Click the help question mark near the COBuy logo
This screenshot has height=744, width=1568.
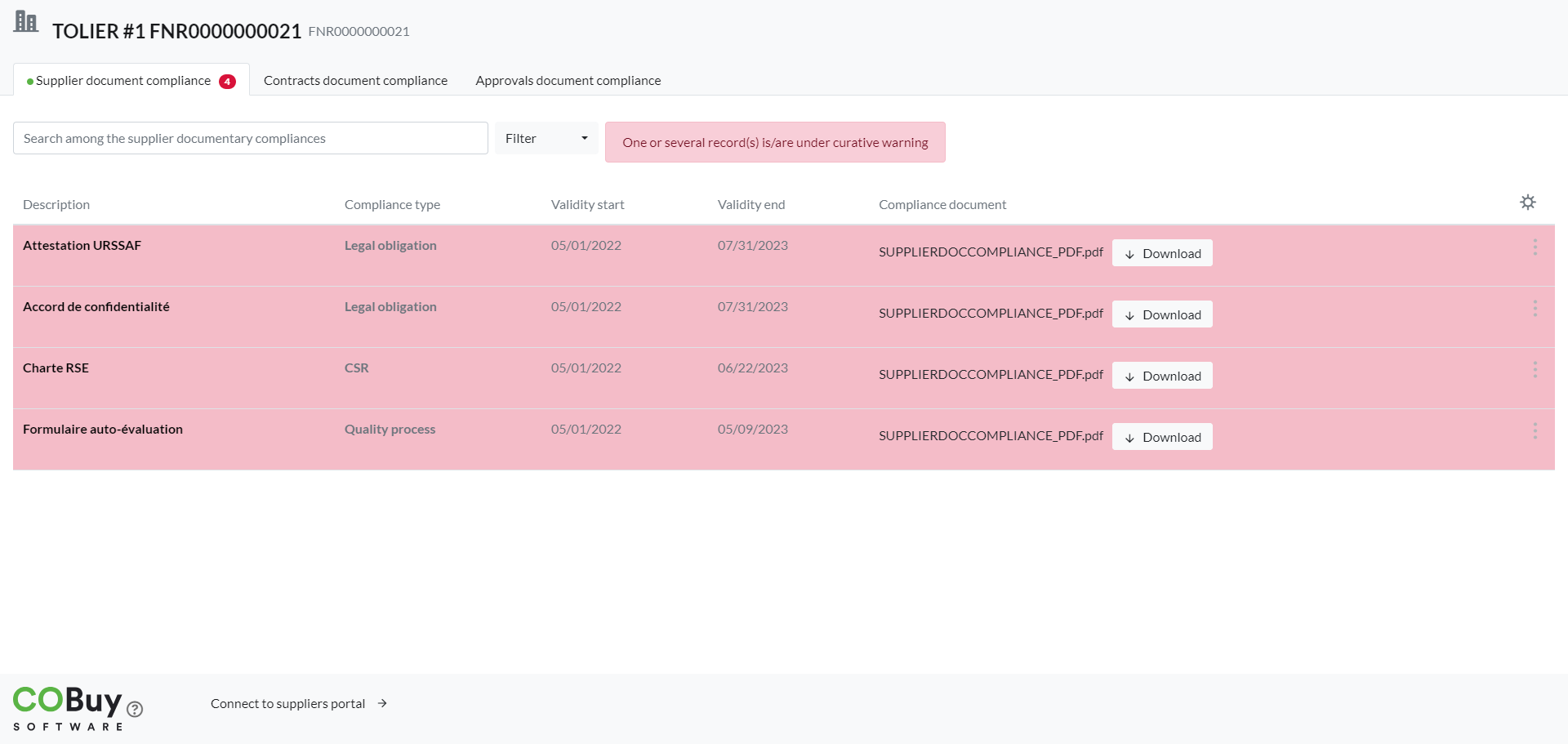136,710
